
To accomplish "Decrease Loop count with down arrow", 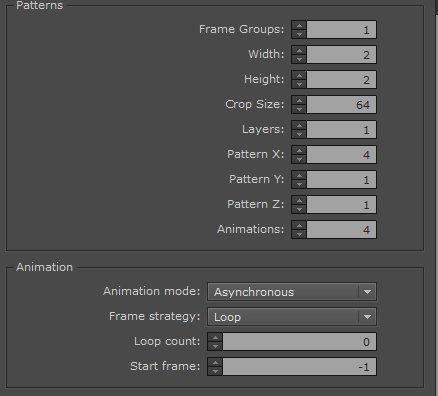I will 215,346.
